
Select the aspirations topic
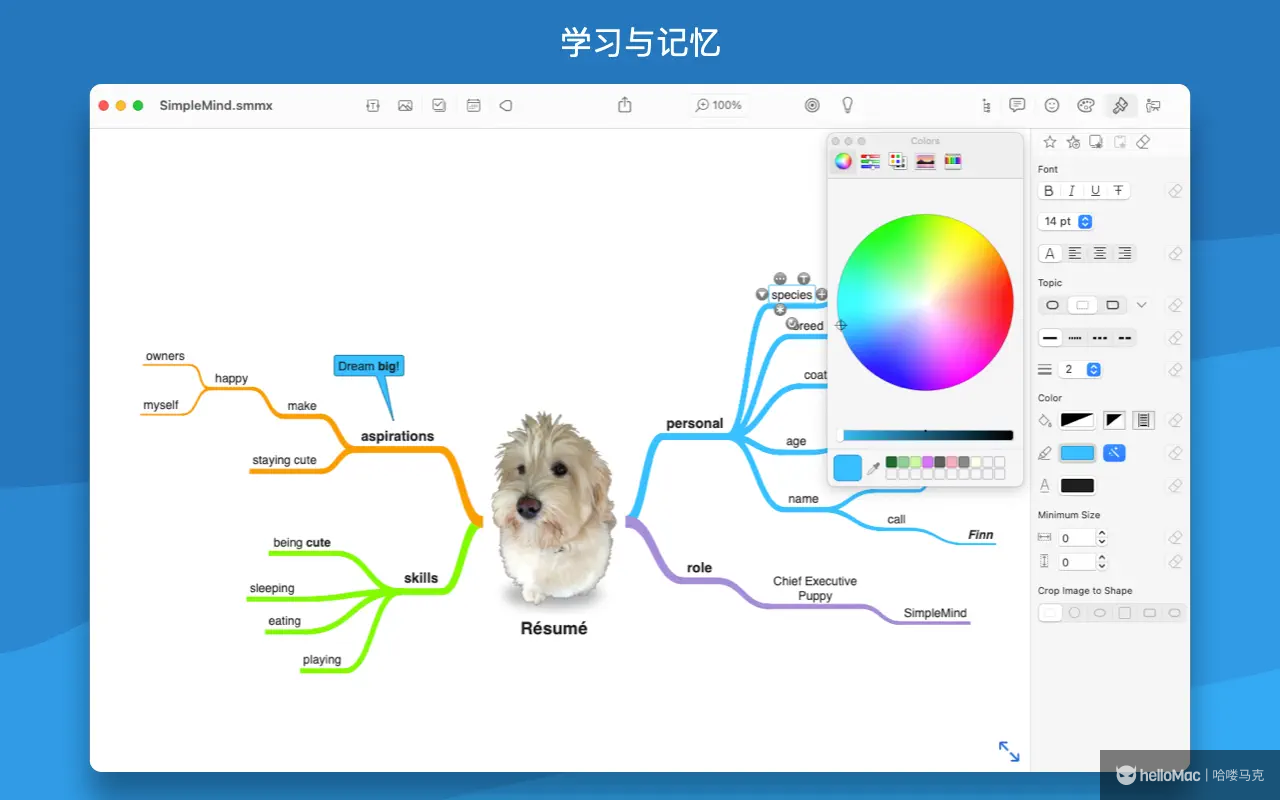(x=398, y=436)
